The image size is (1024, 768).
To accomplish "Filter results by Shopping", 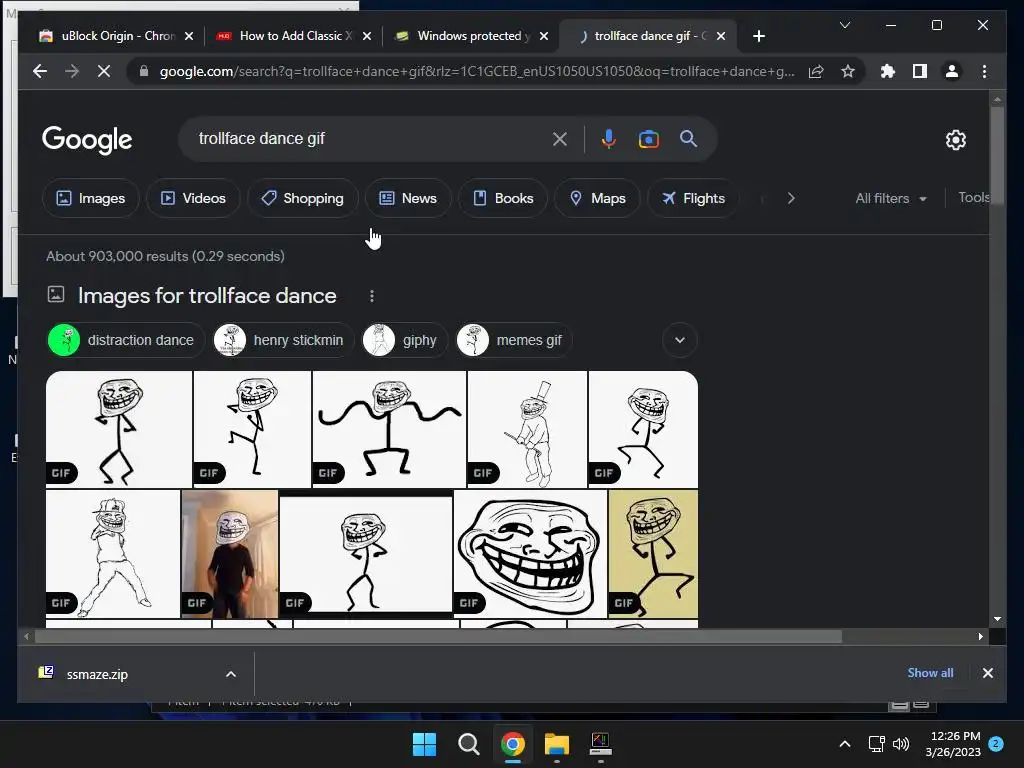I will click(302, 198).
